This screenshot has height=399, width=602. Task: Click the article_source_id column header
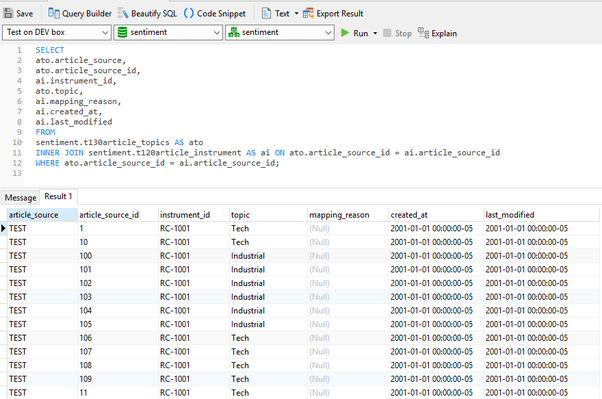(118, 215)
